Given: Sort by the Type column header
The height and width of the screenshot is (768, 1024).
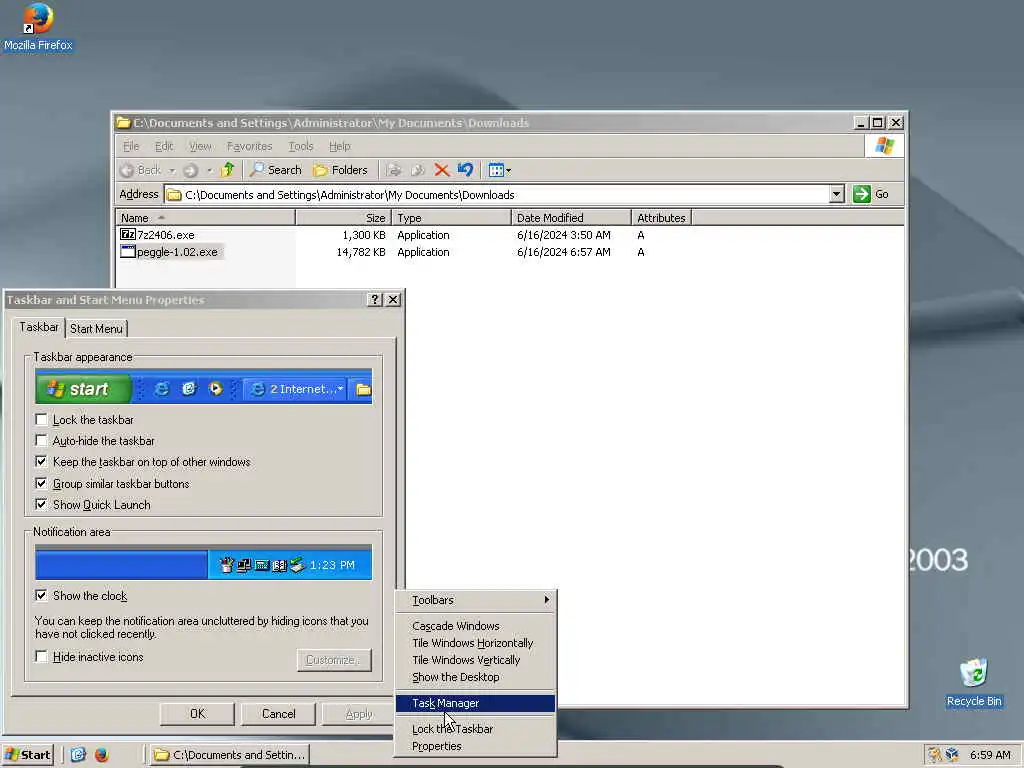Looking at the screenshot, I should [451, 217].
